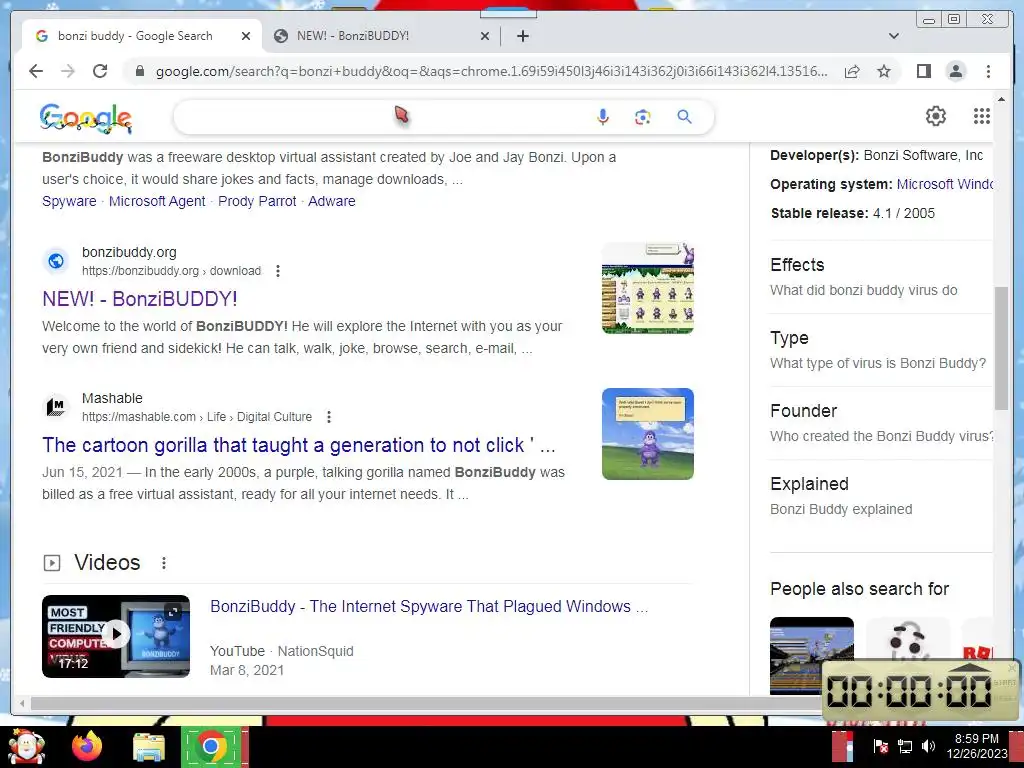The height and width of the screenshot is (768, 1024).
Task: Expand the Founder question
Action: pyautogui.click(x=880, y=423)
